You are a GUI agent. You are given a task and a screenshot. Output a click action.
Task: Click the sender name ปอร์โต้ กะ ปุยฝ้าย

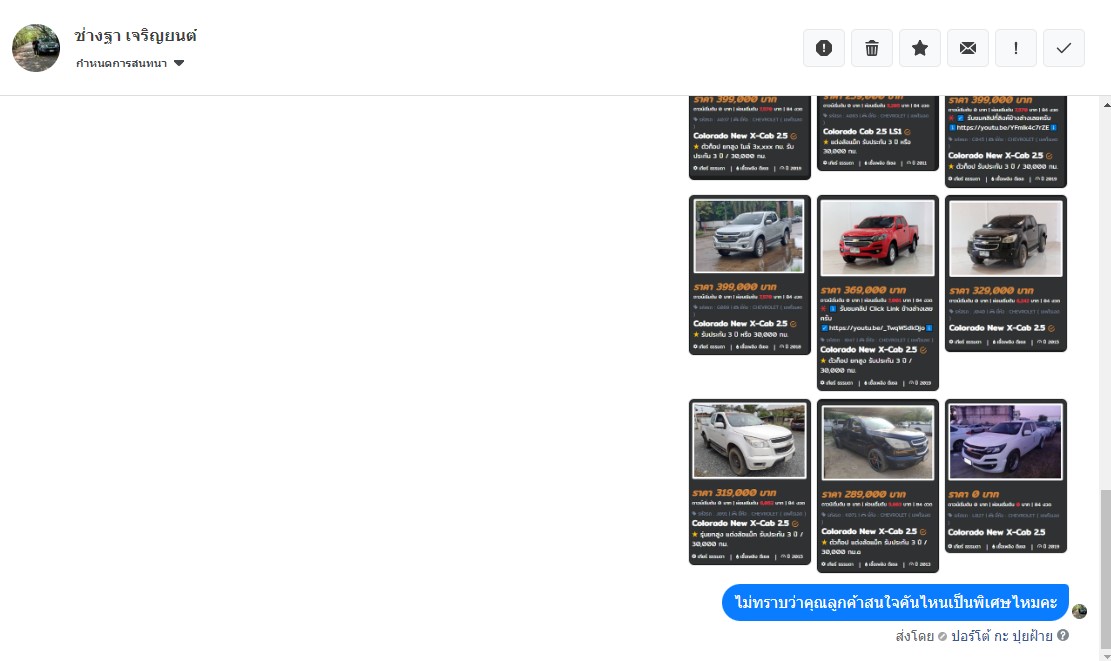tap(1001, 635)
